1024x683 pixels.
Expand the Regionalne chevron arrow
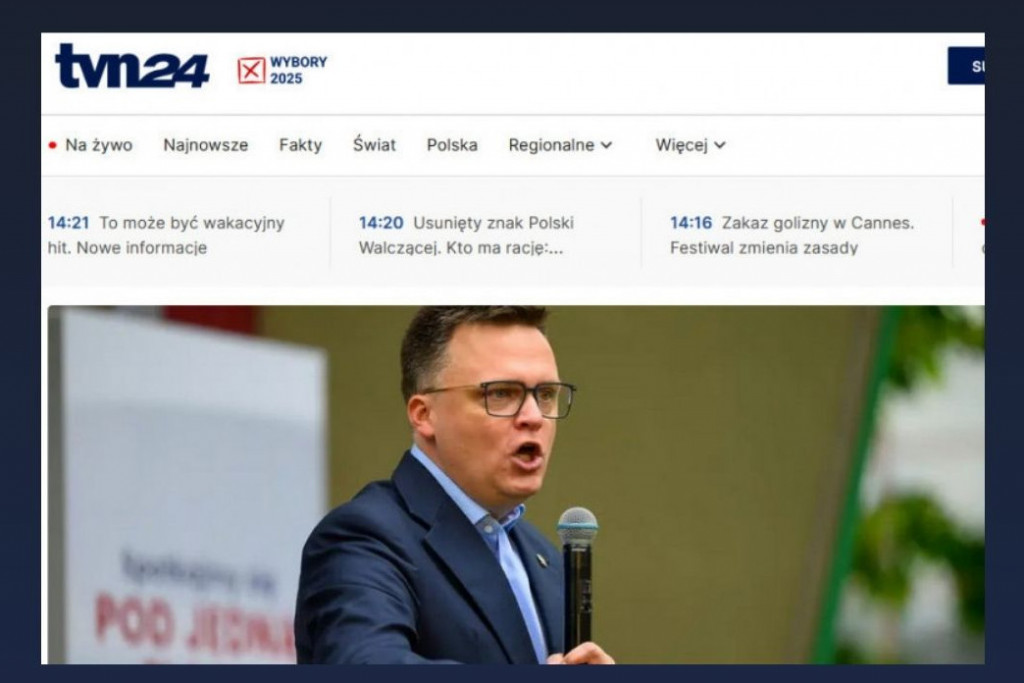coord(607,145)
